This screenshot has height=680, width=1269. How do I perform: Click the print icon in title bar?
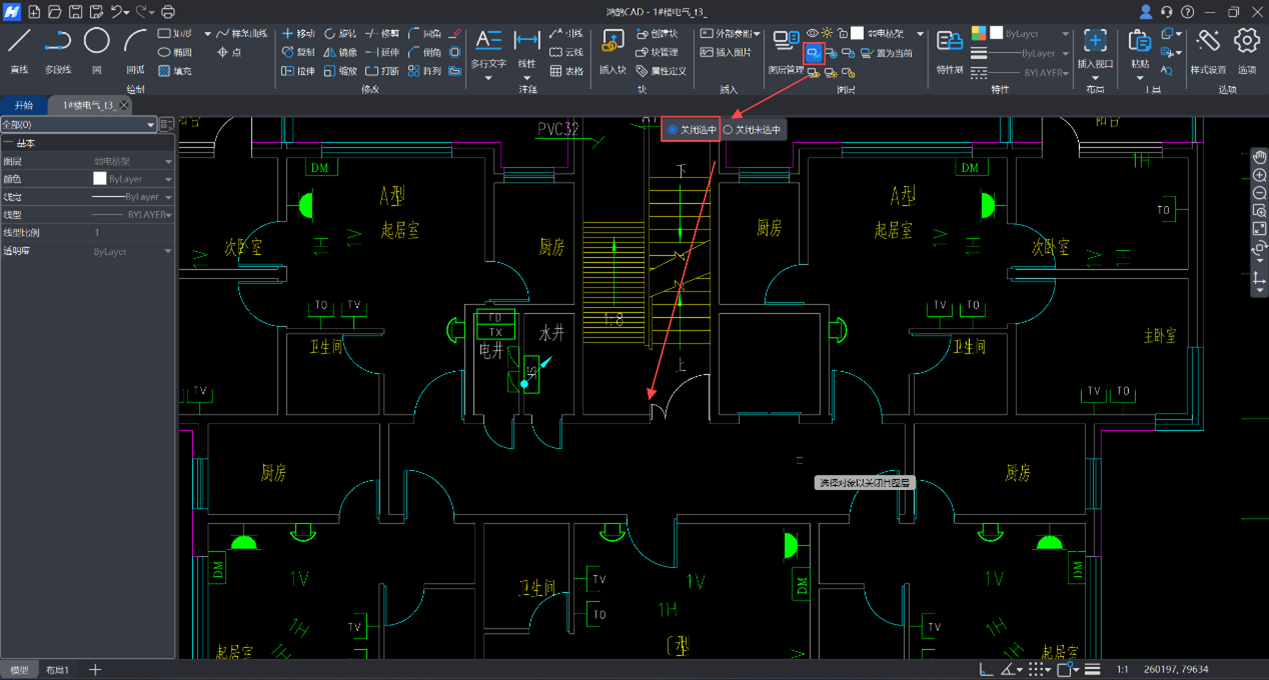tap(168, 12)
